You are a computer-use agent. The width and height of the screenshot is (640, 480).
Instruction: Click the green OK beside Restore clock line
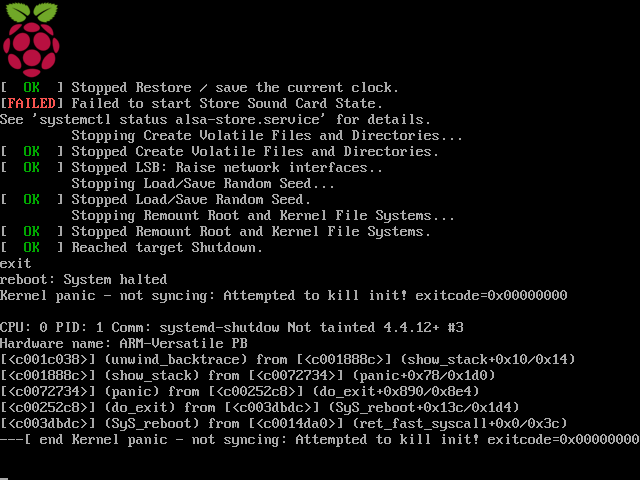[x=31, y=87]
